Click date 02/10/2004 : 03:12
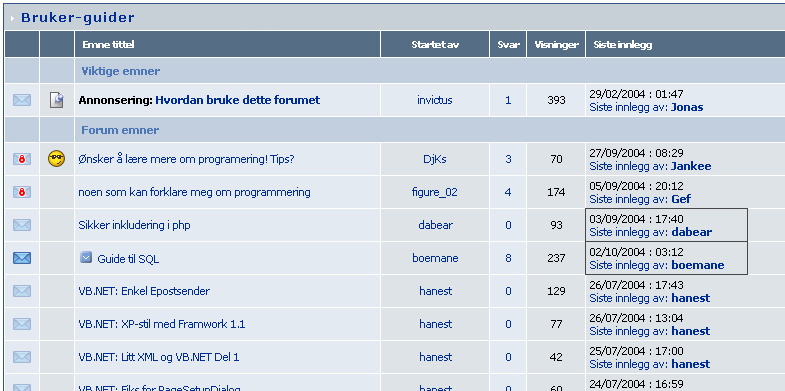This screenshot has height=391, width=785. 636,252
